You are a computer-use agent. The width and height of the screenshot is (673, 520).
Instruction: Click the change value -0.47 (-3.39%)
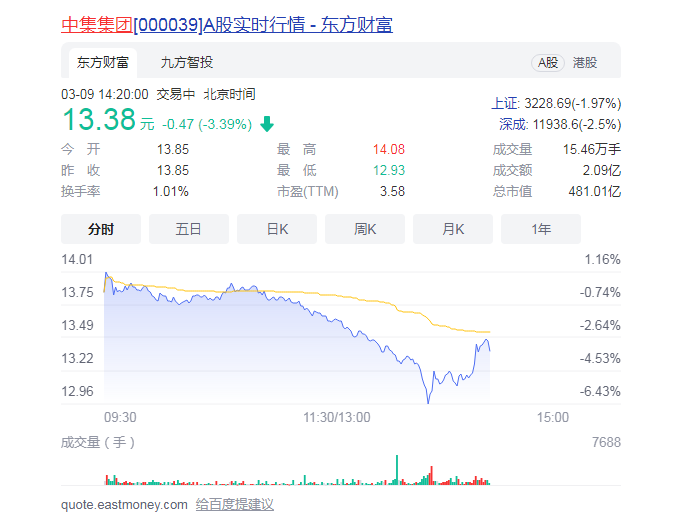[207, 124]
